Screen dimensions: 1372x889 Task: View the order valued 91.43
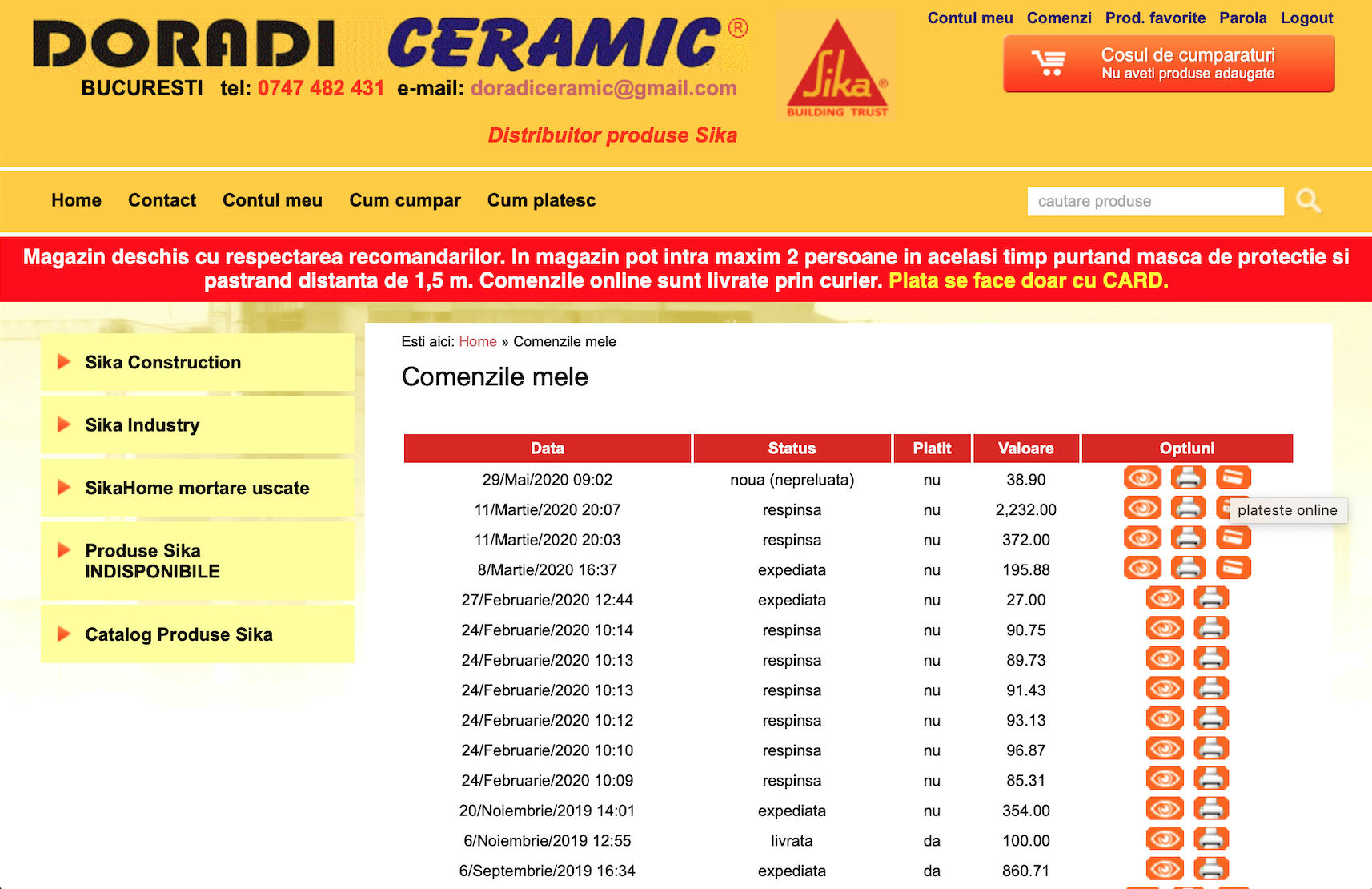[1165, 688]
